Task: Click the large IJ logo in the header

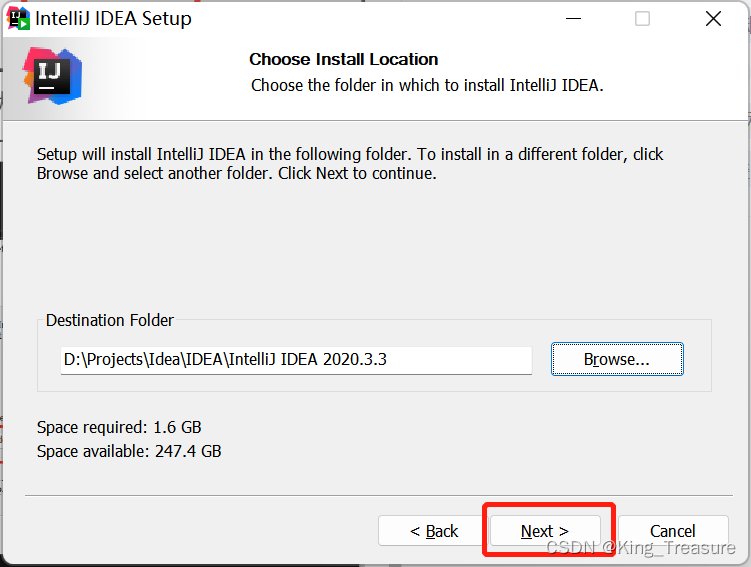Action: tap(52, 76)
